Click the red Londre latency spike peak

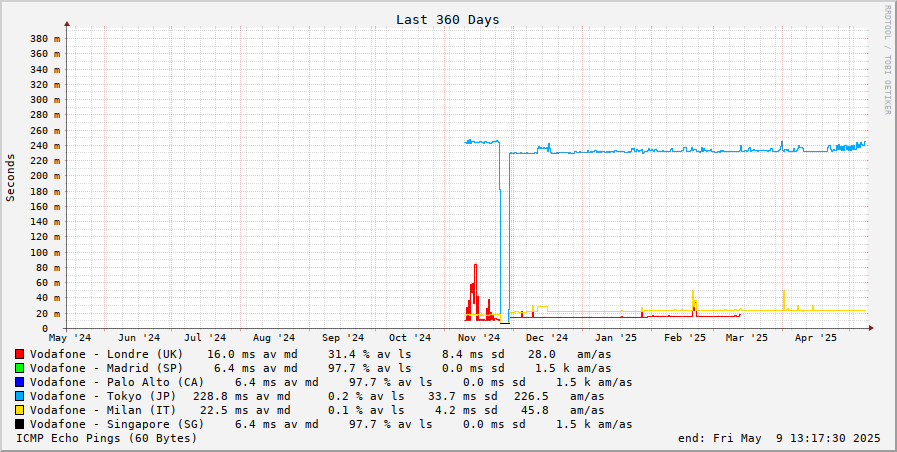[475, 265]
